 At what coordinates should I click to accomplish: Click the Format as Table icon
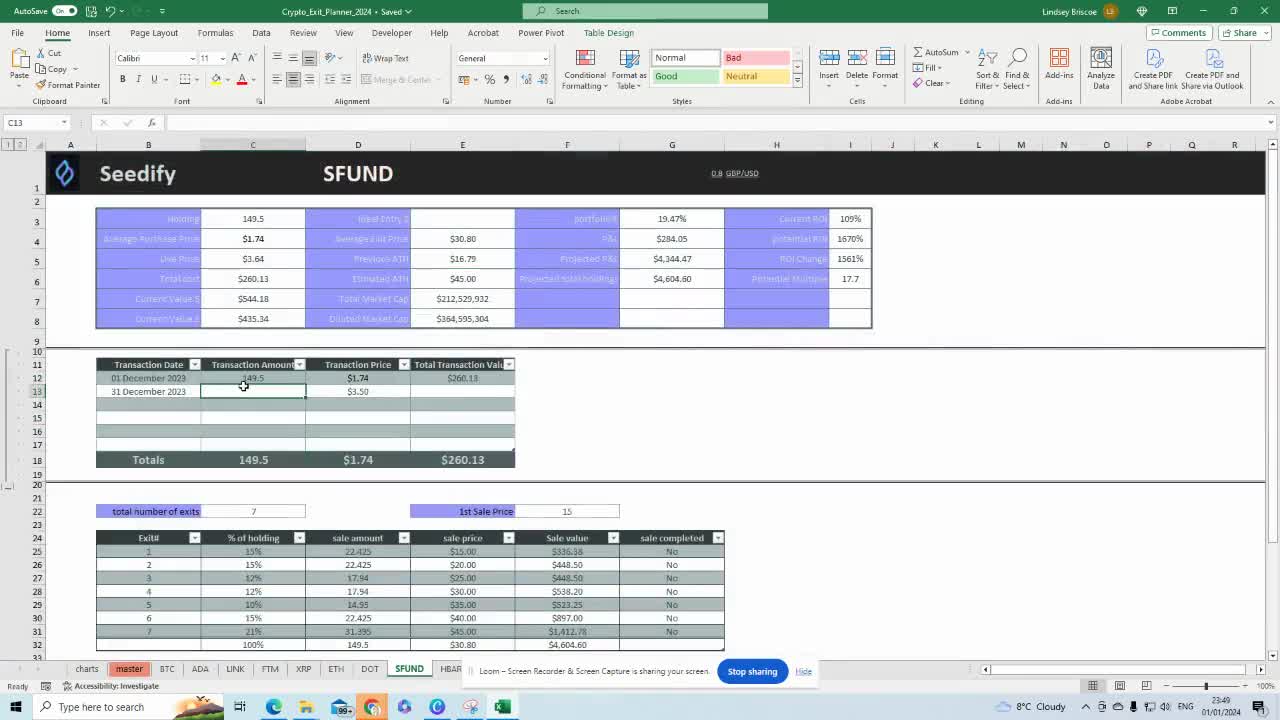[x=629, y=70]
